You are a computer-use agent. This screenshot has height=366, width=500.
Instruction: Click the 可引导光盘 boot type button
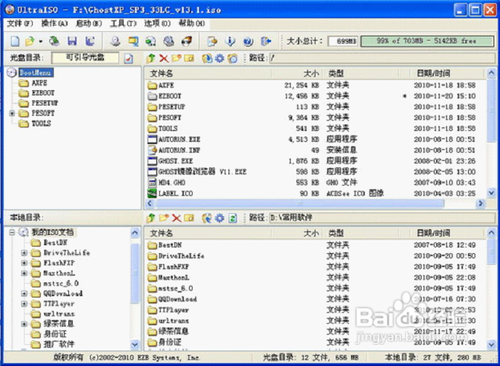click(x=85, y=58)
